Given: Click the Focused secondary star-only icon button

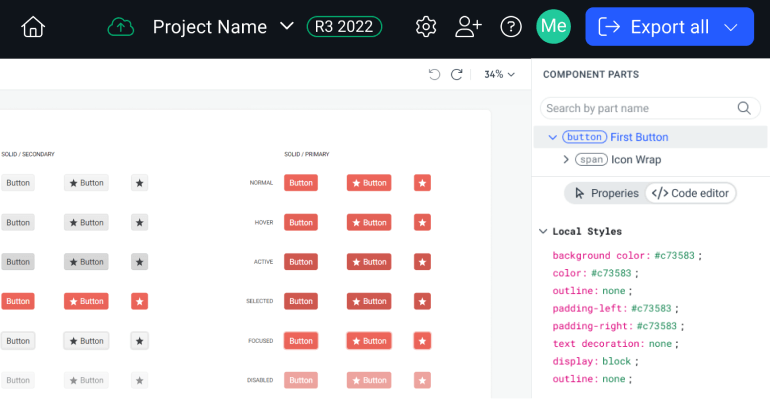Looking at the screenshot, I should (139, 341).
